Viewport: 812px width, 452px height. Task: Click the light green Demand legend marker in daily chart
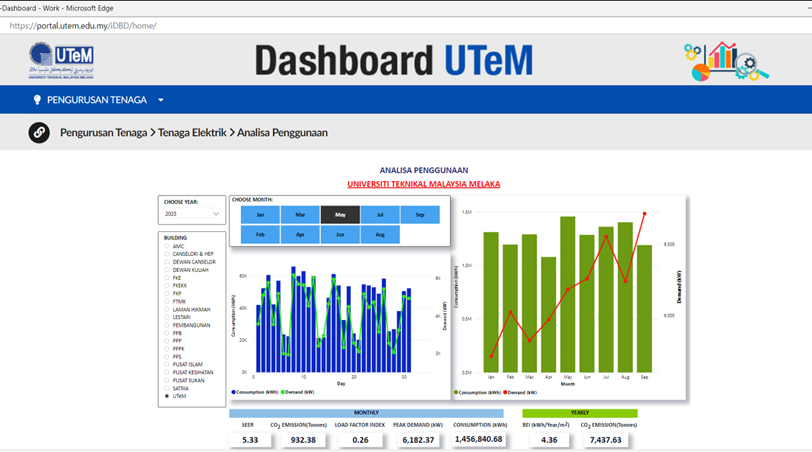[x=283, y=392]
